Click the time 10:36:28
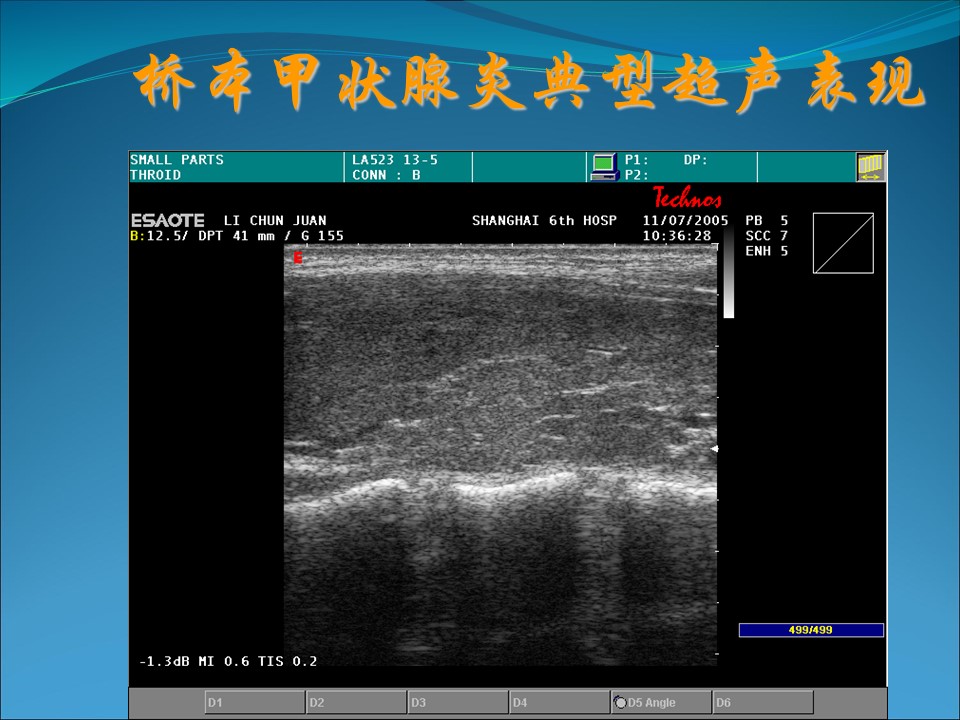960x720 pixels. 677,236
